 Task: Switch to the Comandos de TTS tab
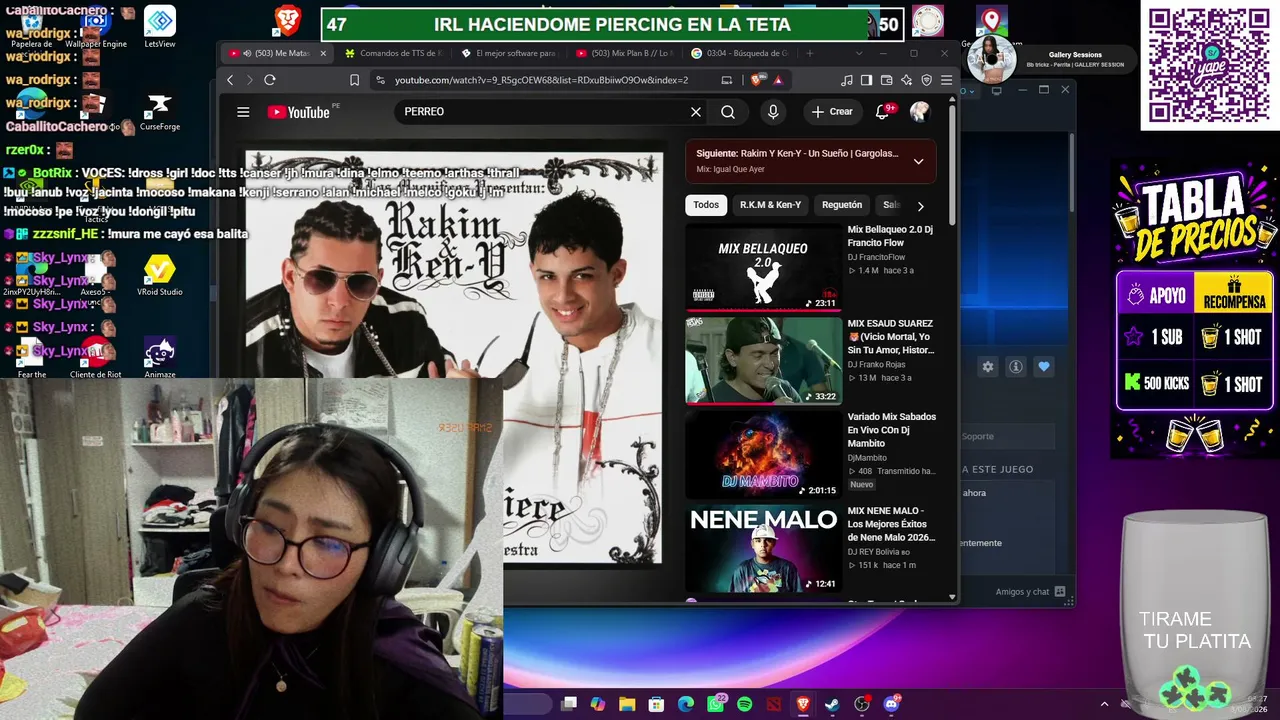pyautogui.click(x=392, y=53)
